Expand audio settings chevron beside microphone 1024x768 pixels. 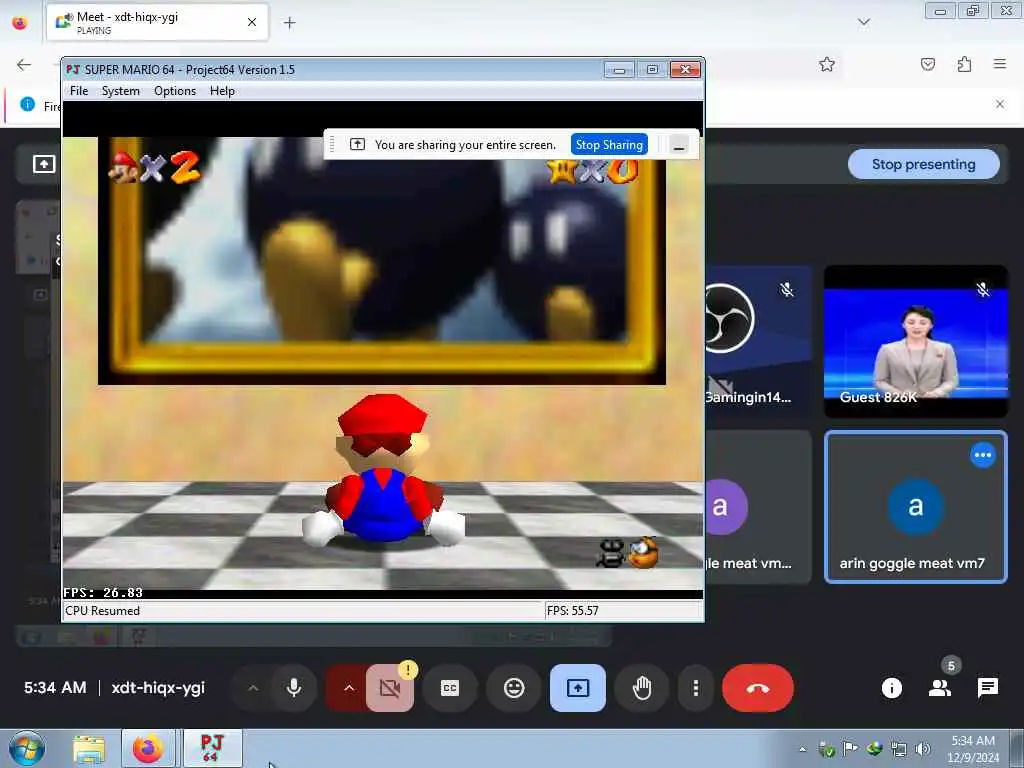pos(253,688)
